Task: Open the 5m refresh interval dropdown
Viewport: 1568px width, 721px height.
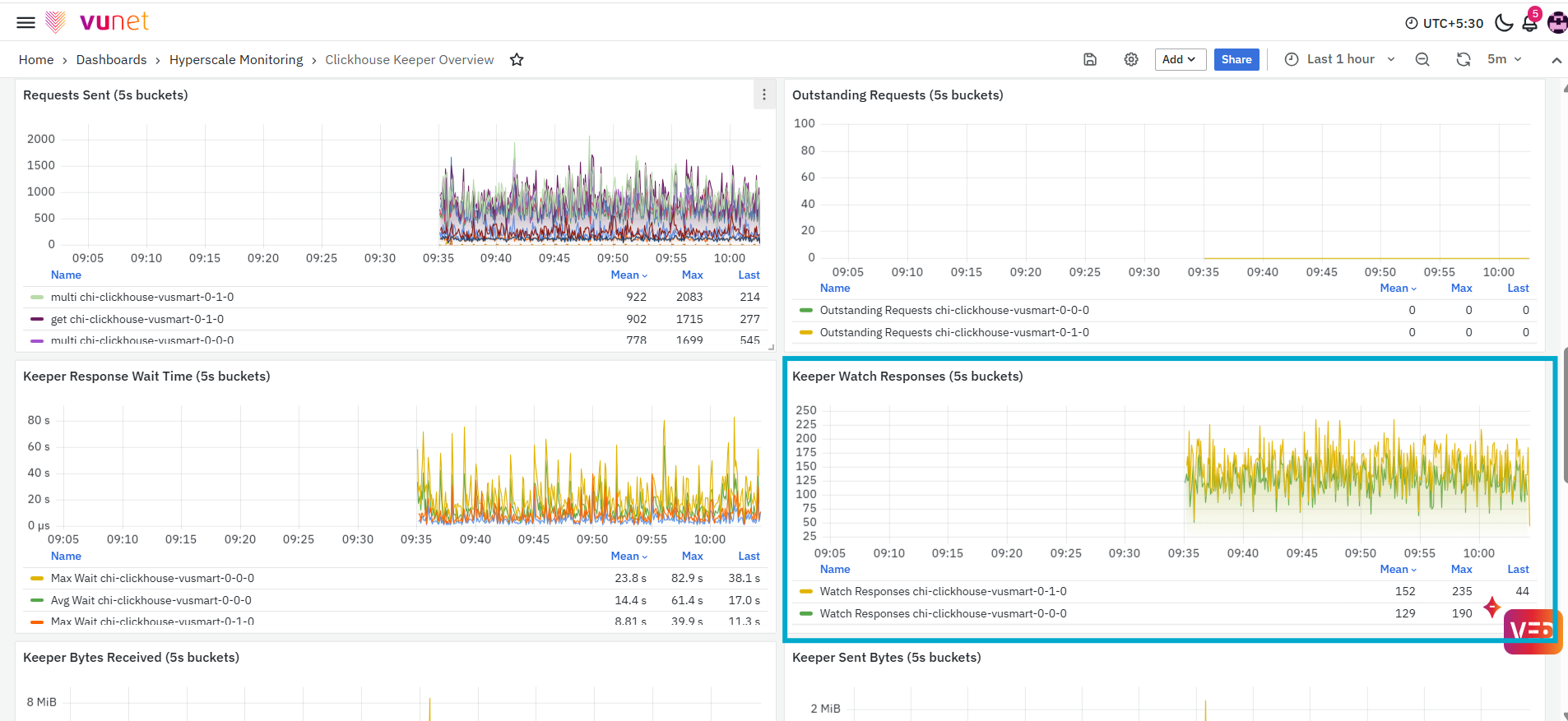Action: click(x=1505, y=59)
